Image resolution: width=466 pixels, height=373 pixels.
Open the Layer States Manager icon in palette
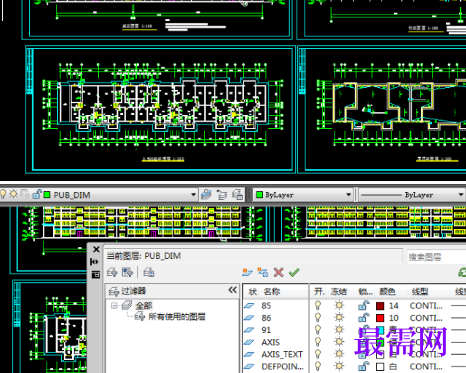coord(149,272)
